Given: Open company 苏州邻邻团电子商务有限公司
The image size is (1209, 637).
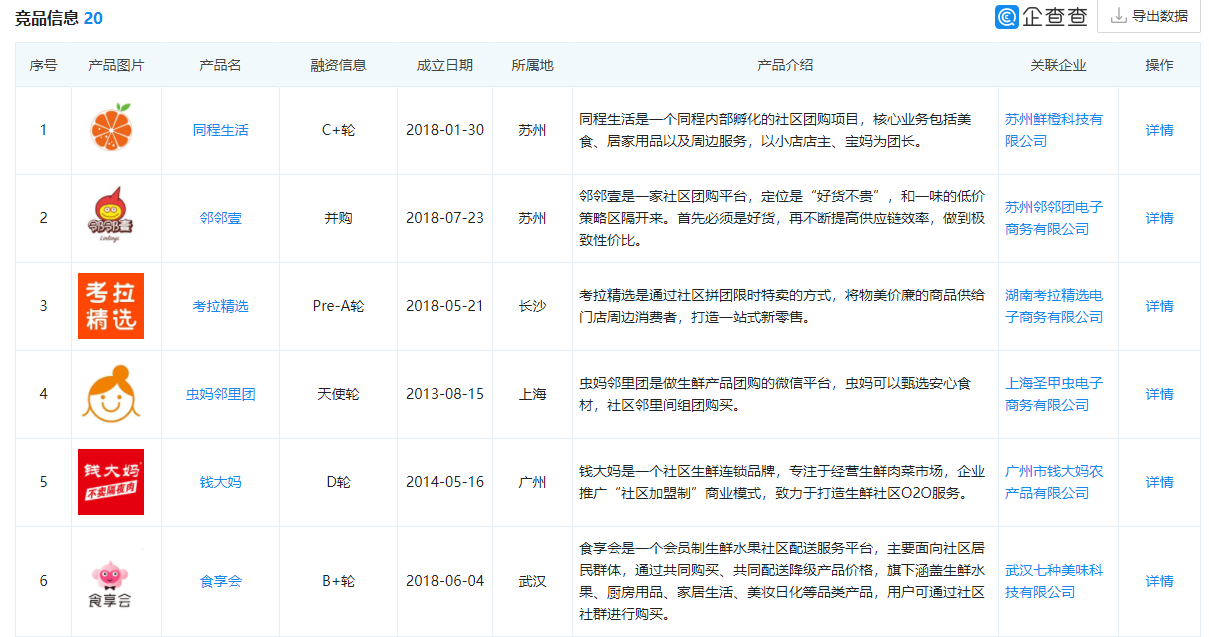Looking at the screenshot, I should pos(1054,218).
